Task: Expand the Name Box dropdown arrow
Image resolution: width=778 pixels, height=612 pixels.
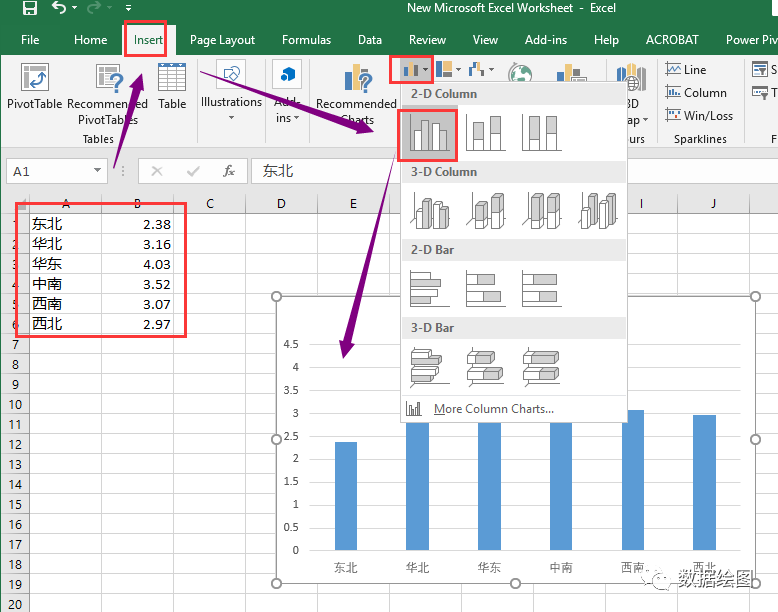Action: (98, 171)
